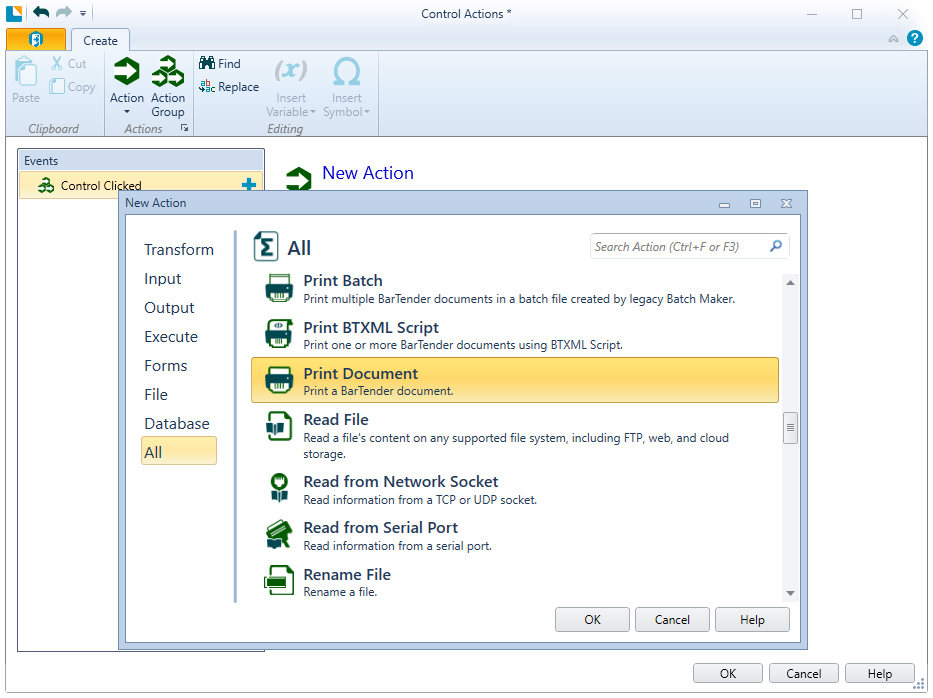Click the Rename File icon
Screen dimensions: 933x698
(278, 580)
